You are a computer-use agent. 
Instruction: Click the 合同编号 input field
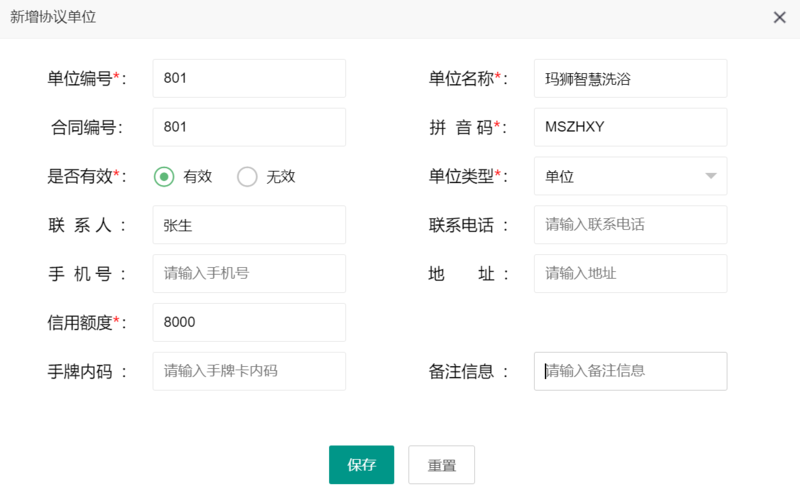click(249, 127)
